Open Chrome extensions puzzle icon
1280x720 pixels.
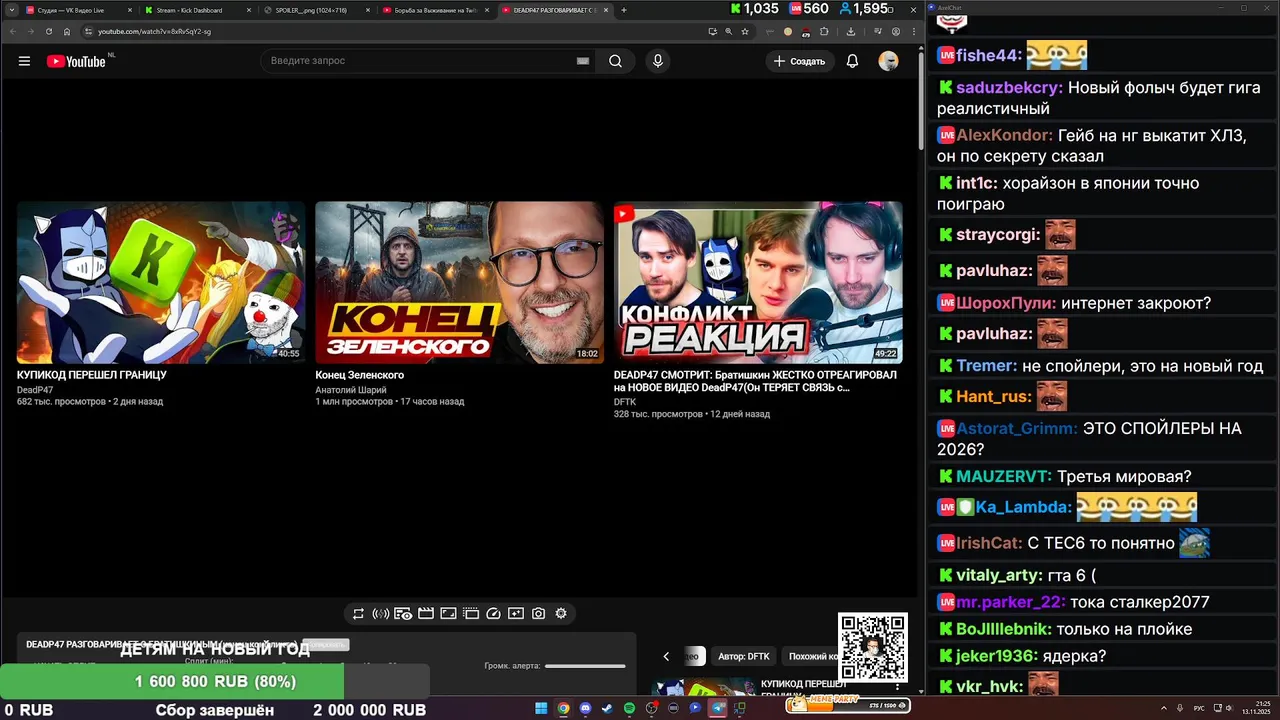point(824,31)
